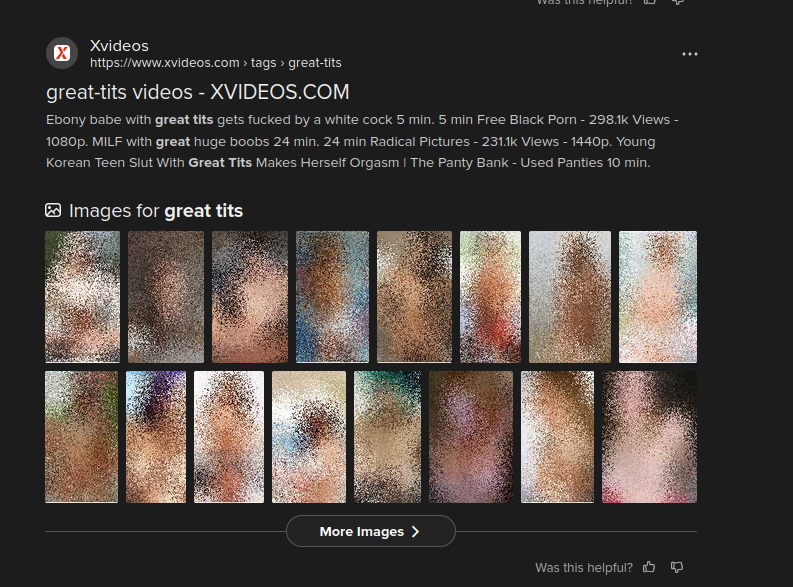Click the Xvideos site favicon icon
793x587 pixels.
coord(62,53)
